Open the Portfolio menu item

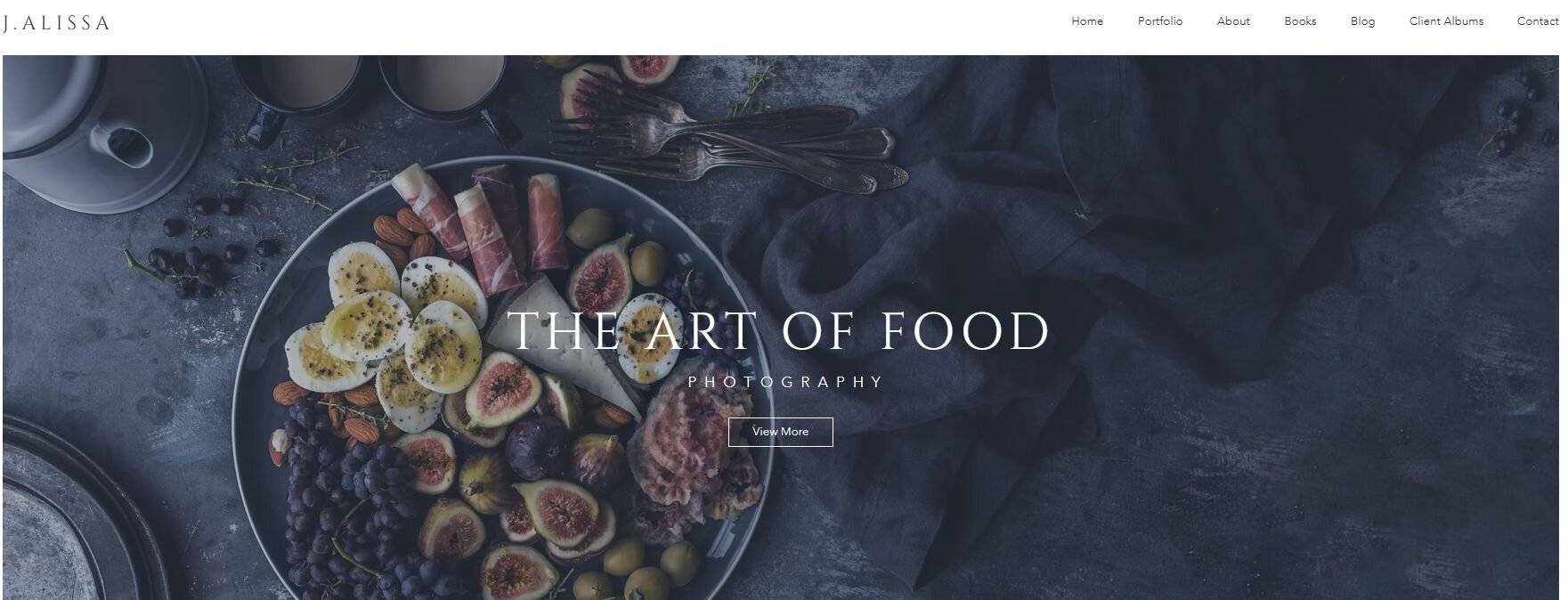tap(1160, 21)
